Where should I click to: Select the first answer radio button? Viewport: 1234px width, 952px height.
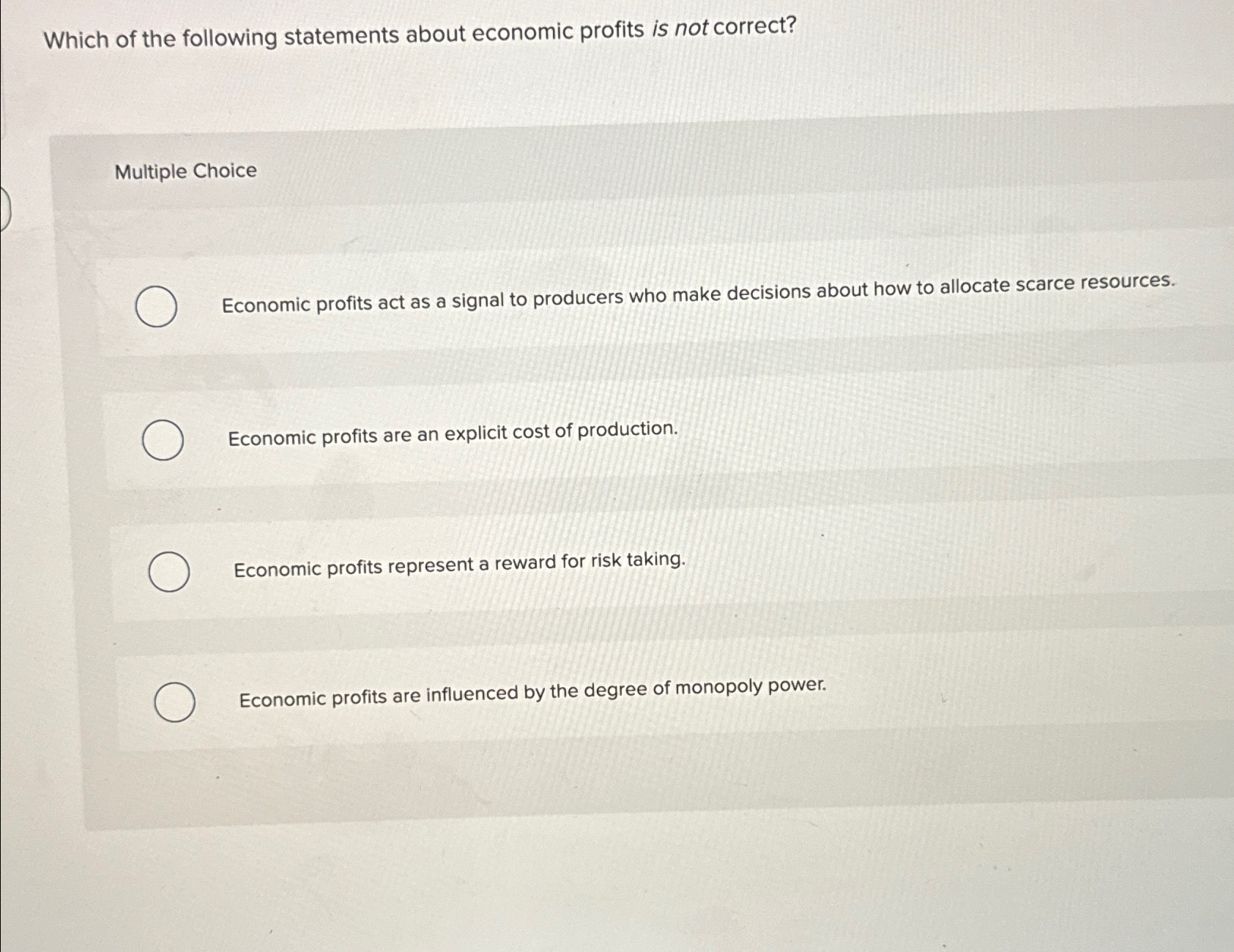point(156,308)
